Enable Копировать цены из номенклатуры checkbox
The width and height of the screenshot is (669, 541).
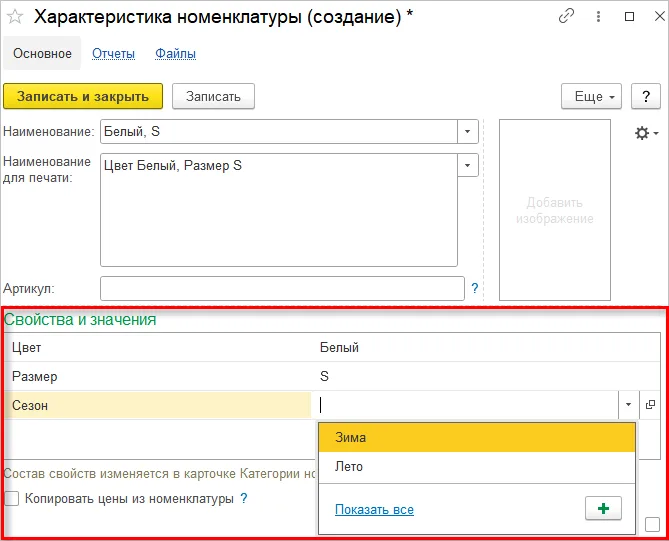(x=12, y=498)
